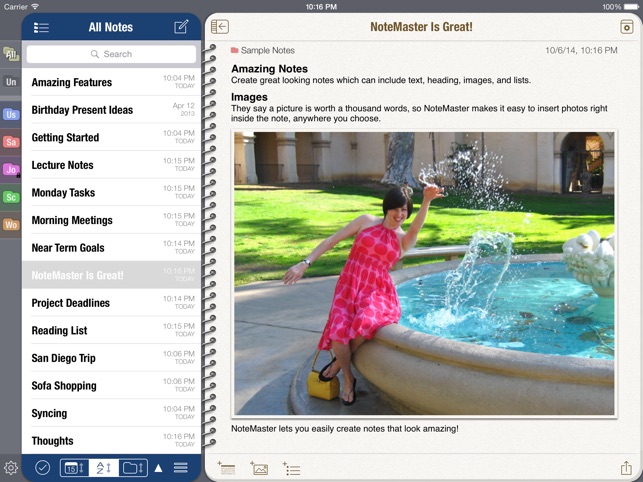Sort notes by folder

(x=133, y=468)
